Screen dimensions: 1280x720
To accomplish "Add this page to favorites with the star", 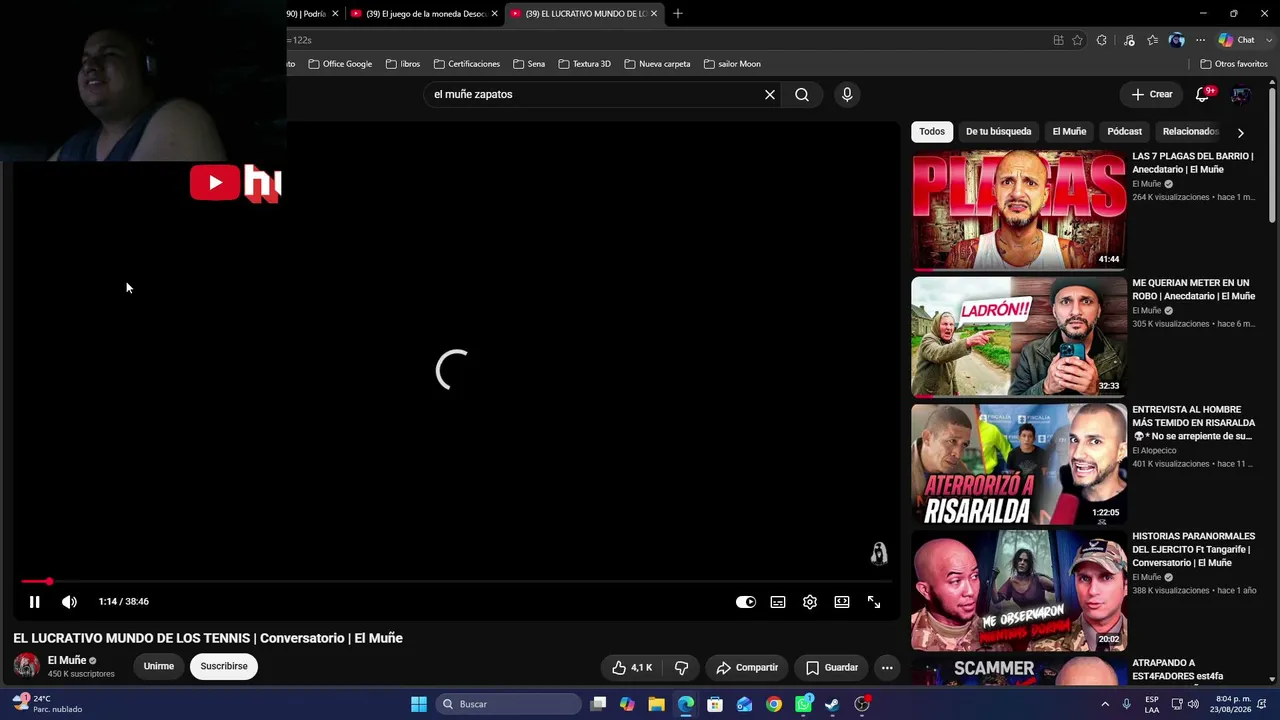I will (x=1078, y=40).
